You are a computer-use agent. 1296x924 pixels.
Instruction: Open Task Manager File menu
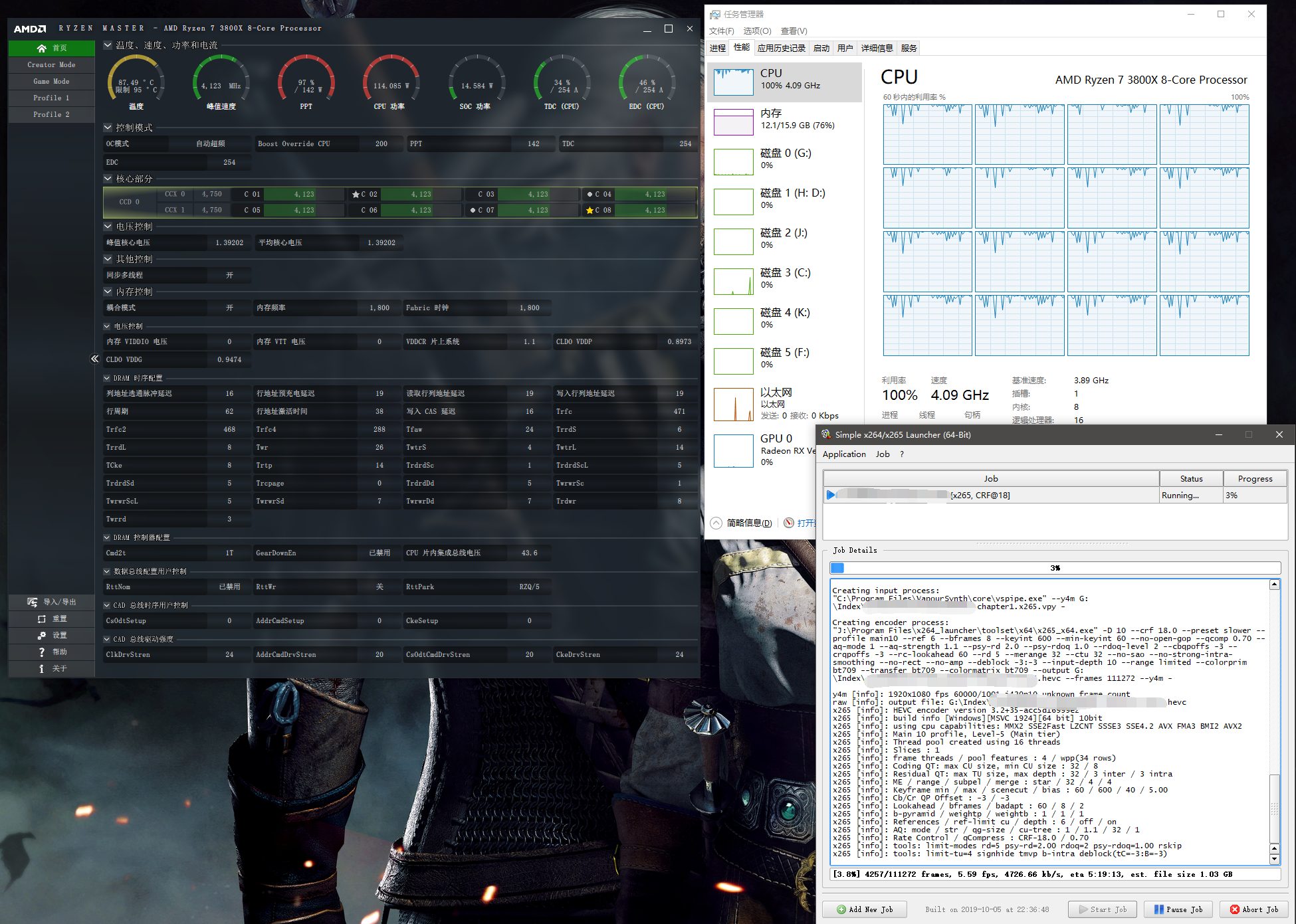point(722,31)
